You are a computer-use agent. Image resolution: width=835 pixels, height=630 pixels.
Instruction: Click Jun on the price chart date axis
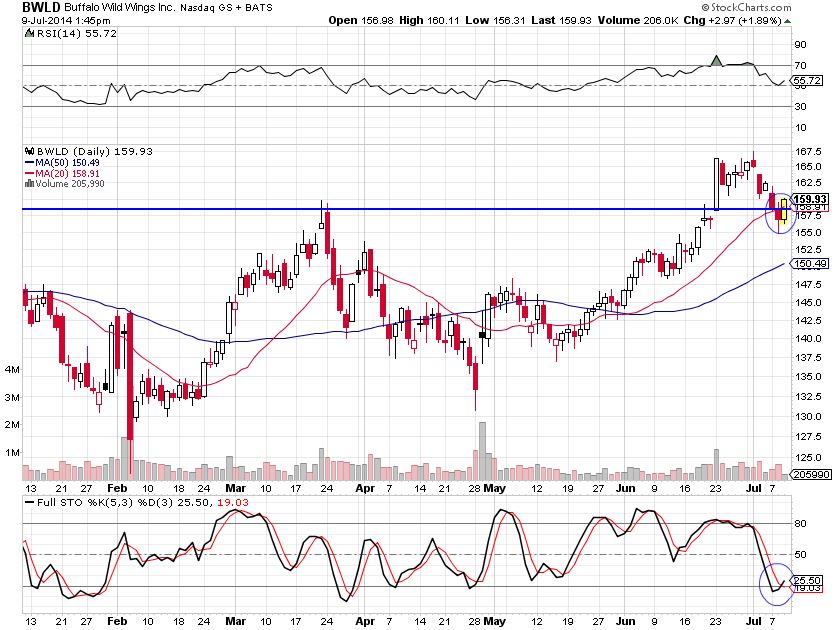[625, 488]
